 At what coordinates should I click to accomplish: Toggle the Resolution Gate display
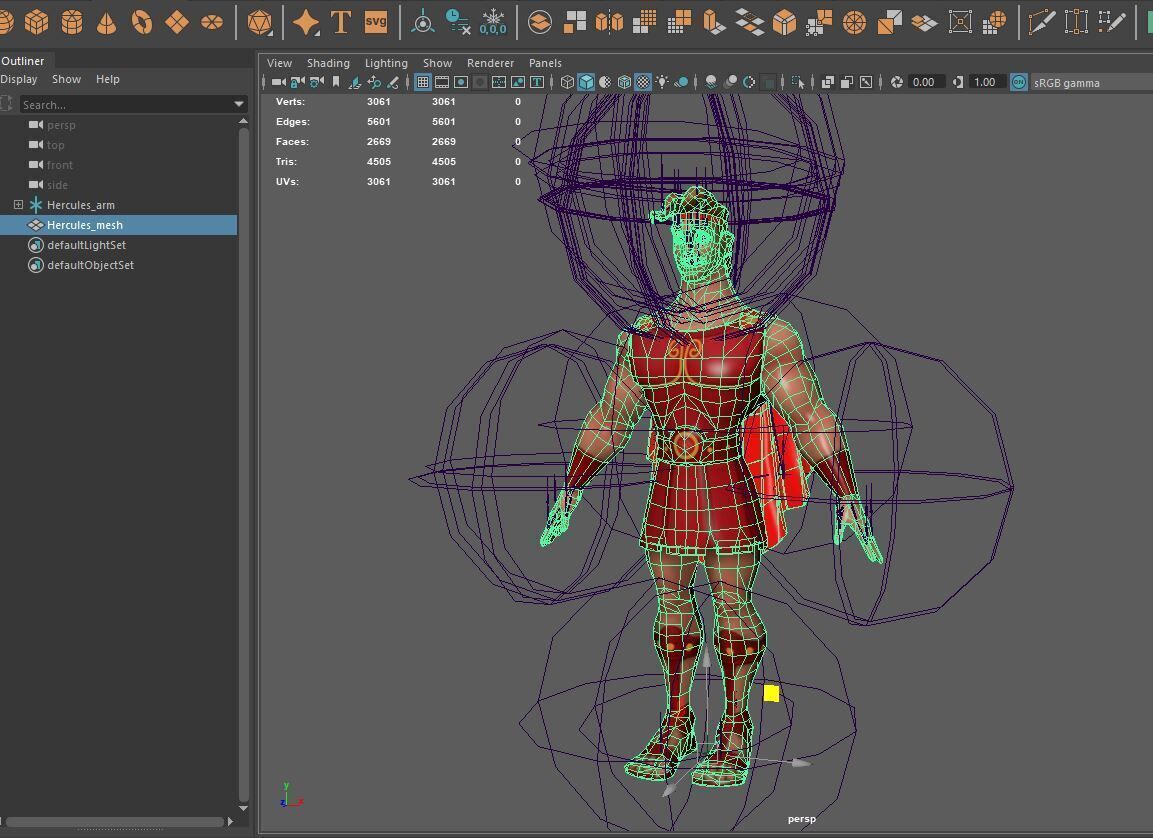pyautogui.click(x=461, y=82)
